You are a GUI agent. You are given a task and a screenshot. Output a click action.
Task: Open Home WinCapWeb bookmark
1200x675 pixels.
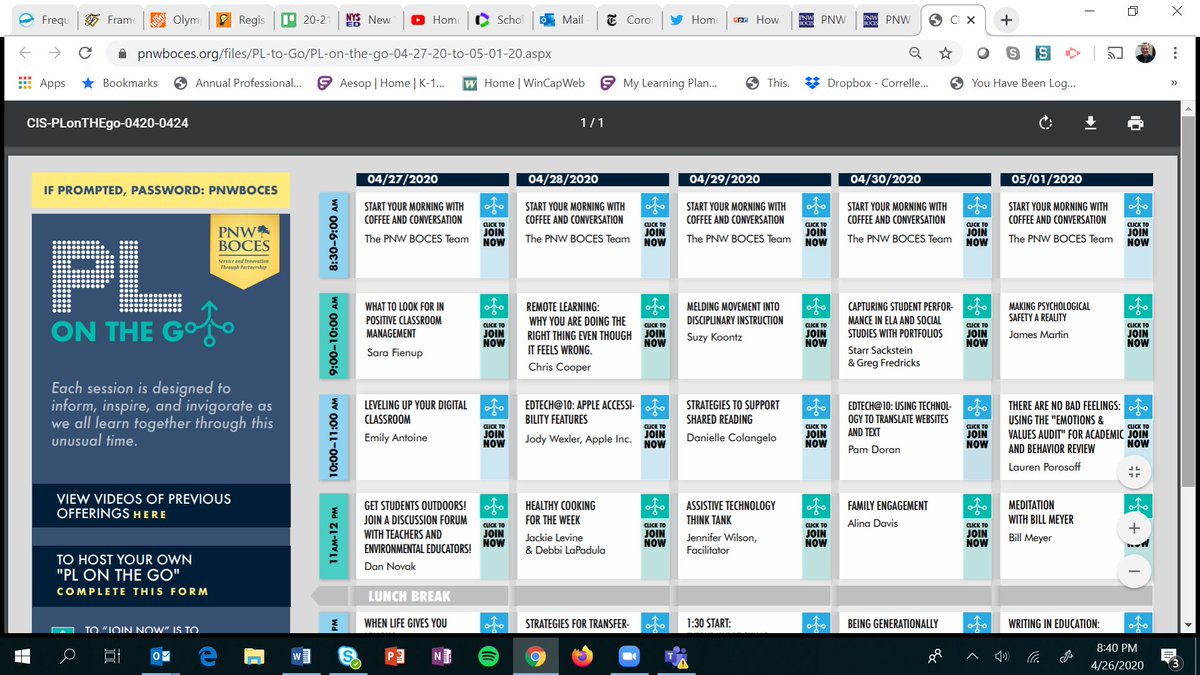pos(524,83)
